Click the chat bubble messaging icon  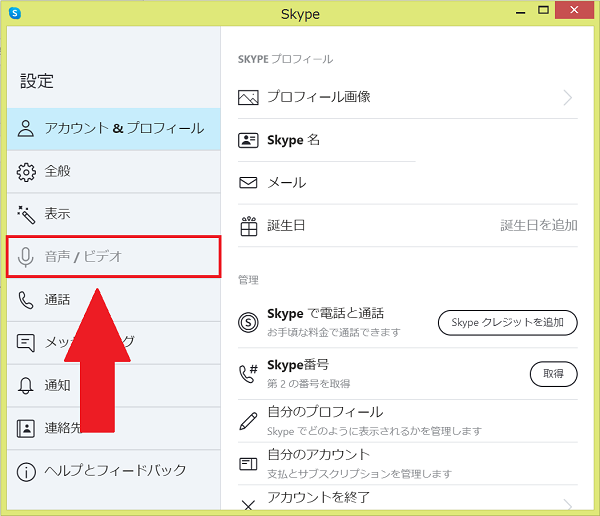pos(26,343)
